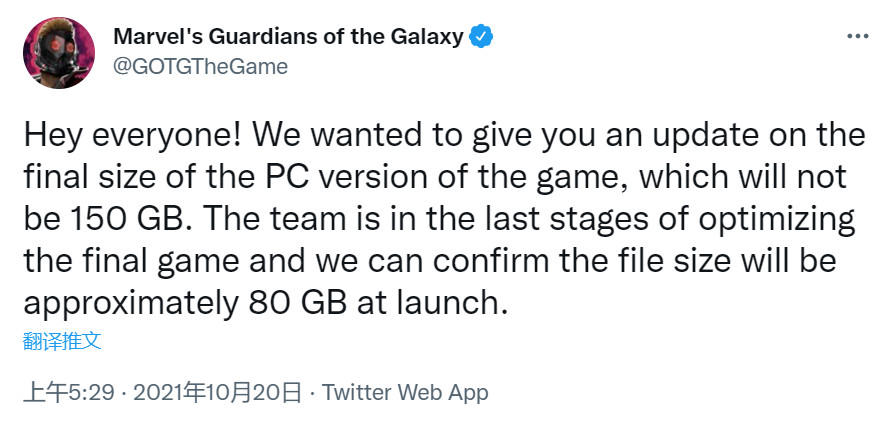This screenshot has height=430, width=896.
Task: Click the 翻译推文 translate tweet link
Action: pos(62,340)
